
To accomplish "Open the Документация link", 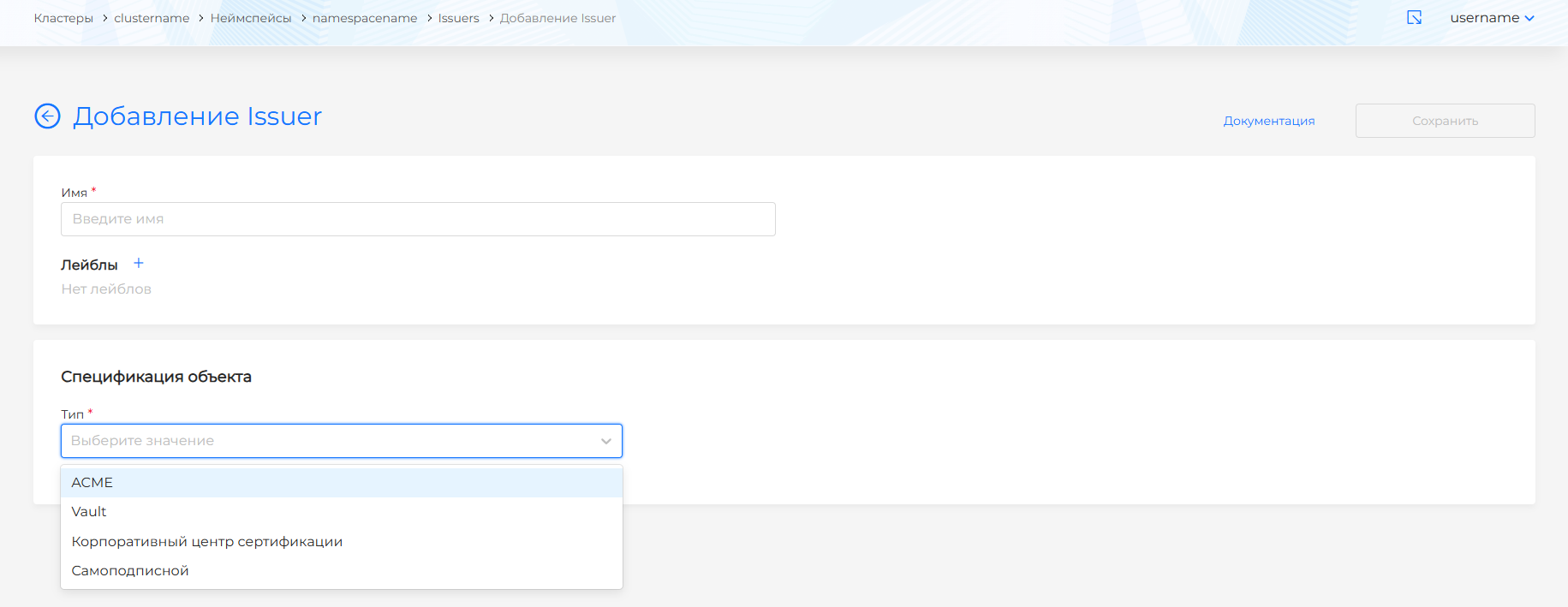I will 1268,121.
